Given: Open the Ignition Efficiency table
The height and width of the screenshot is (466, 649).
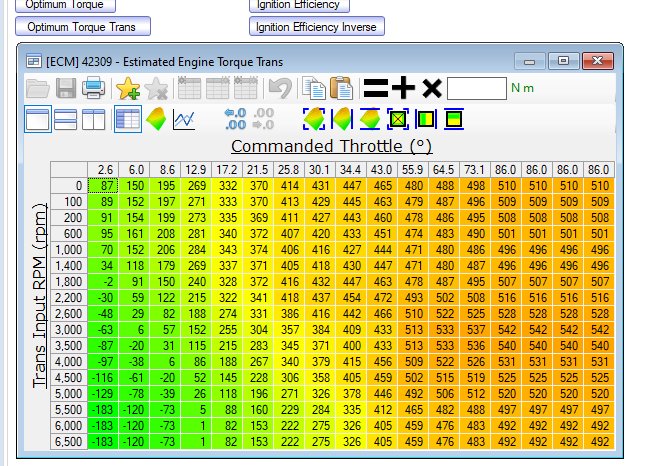Looking at the screenshot, I should [299, 5].
